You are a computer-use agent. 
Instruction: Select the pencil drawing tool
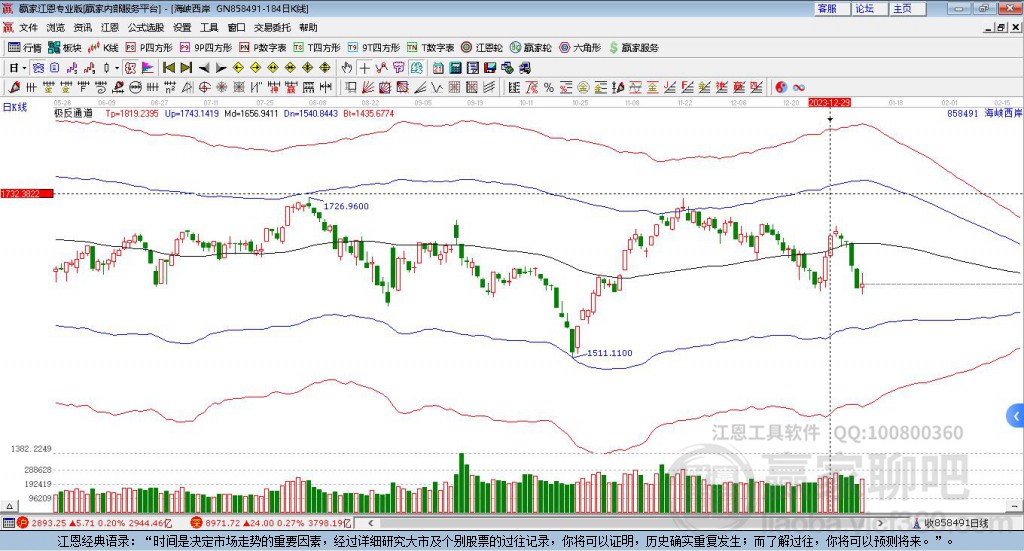pos(14,87)
